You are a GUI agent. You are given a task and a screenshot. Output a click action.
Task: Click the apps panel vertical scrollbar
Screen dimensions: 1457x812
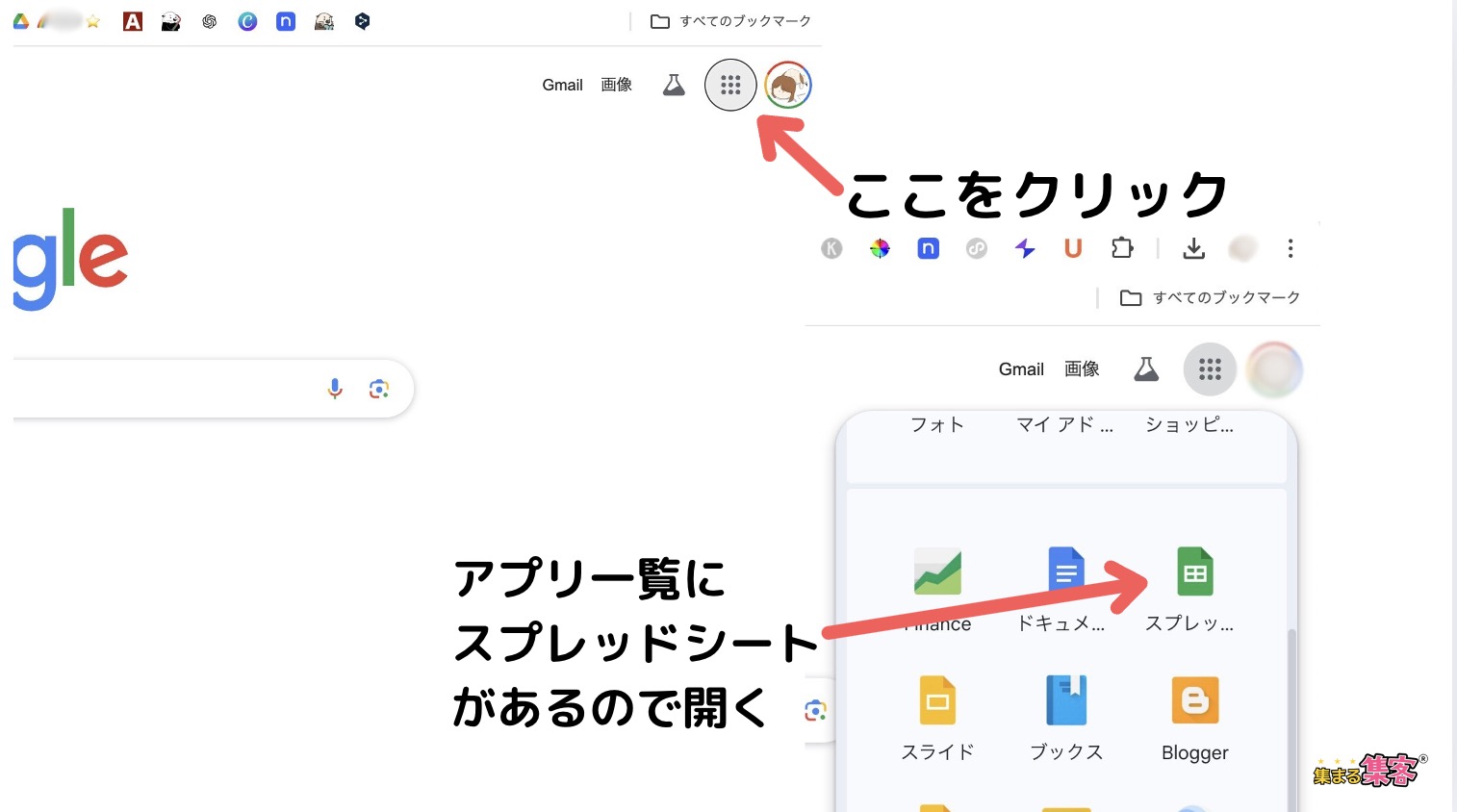click(1291, 720)
